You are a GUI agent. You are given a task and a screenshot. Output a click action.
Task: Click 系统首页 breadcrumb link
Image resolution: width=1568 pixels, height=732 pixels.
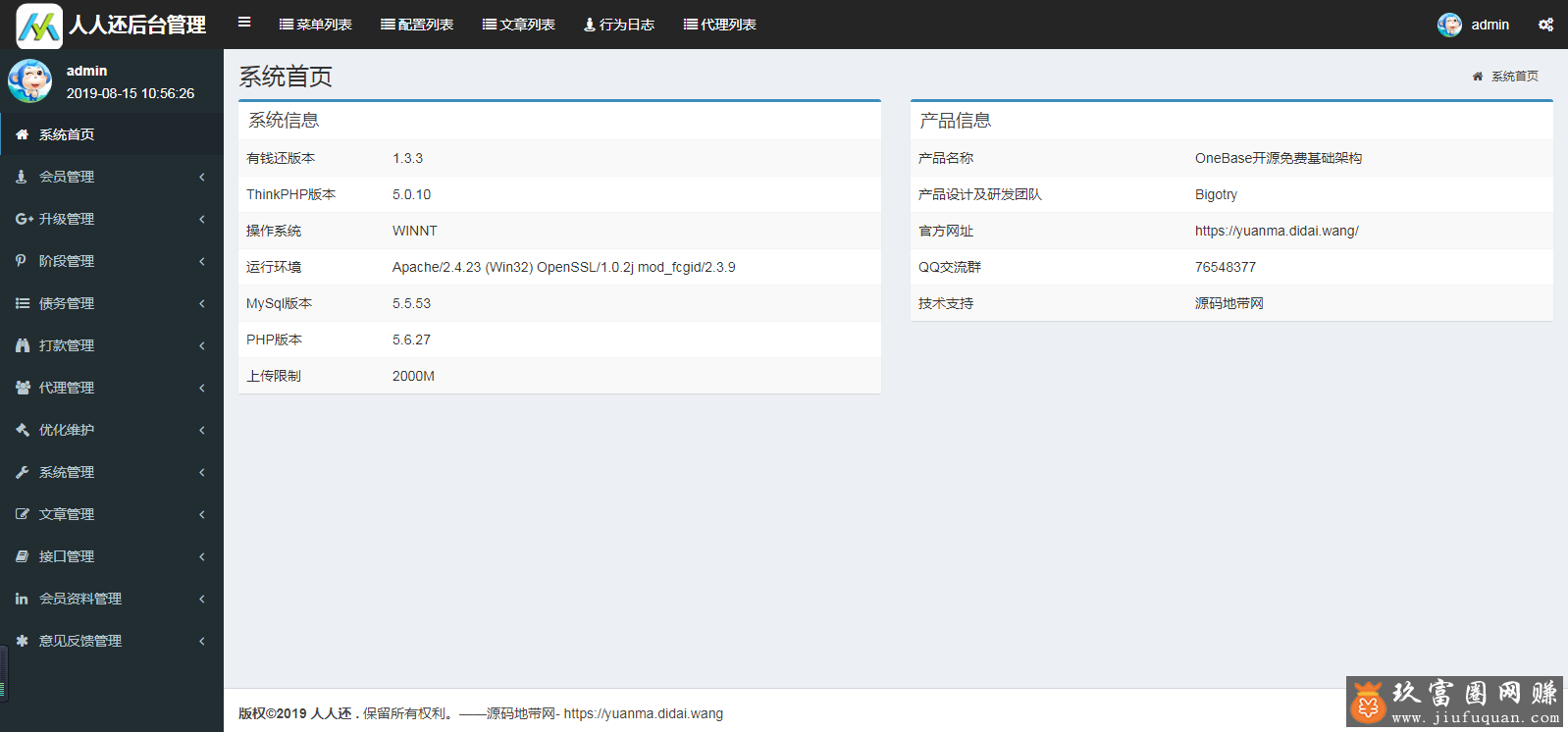(1515, 77)
